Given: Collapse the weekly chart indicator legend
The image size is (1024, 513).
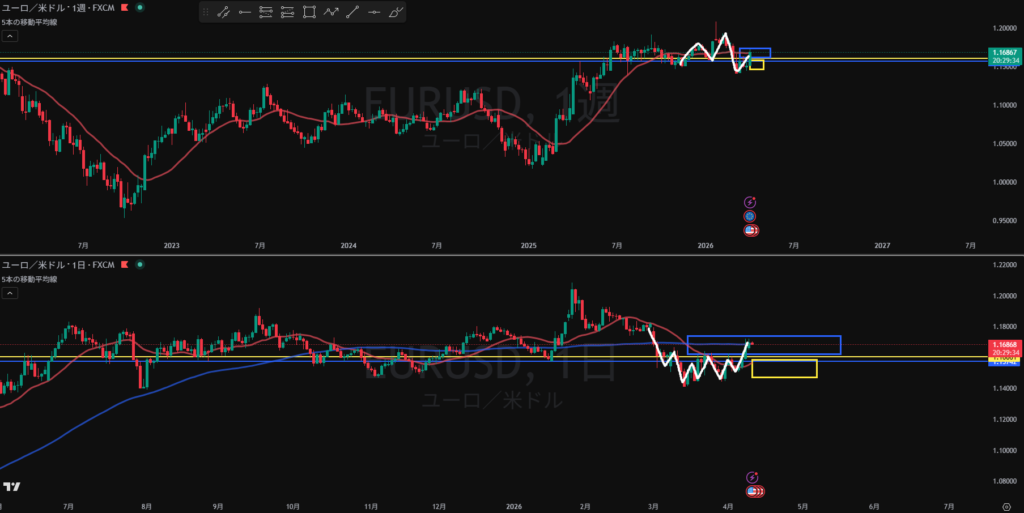Looking at the screenshot, I should click(9, 35).
